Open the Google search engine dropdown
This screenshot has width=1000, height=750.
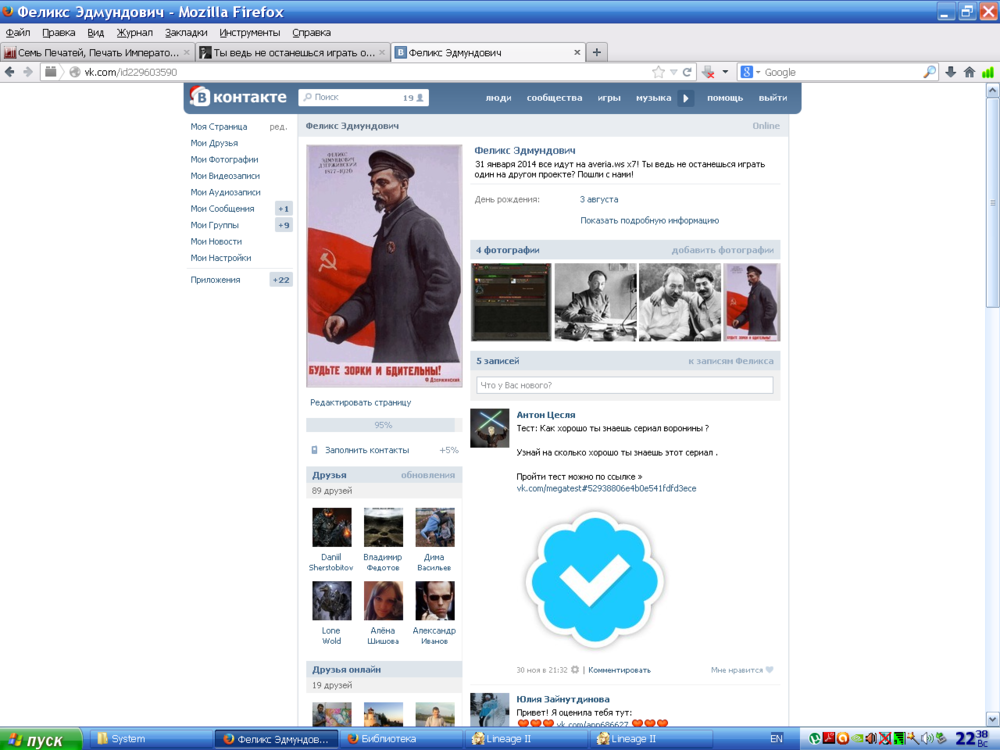[750, 72]
